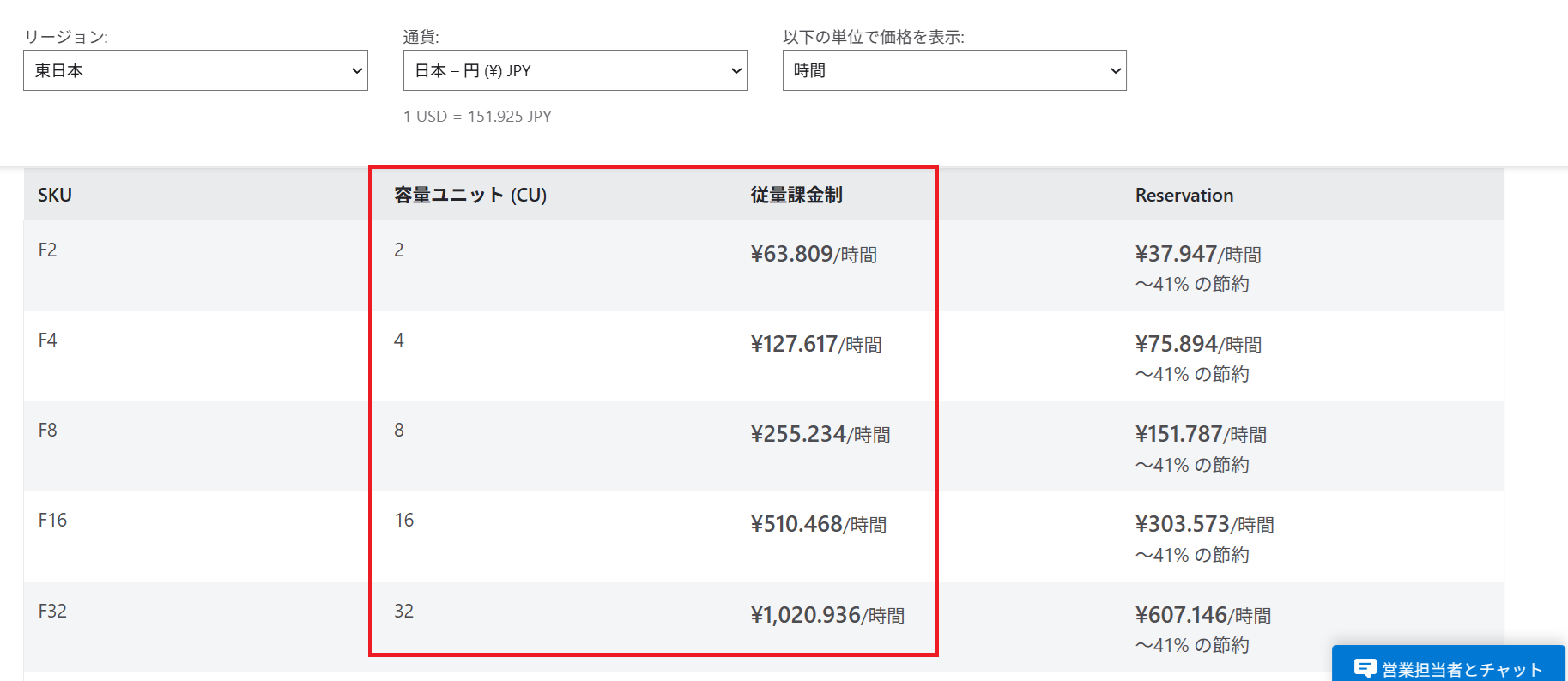
Task: Select the F32 SKU row label
Action: point(52,612)
